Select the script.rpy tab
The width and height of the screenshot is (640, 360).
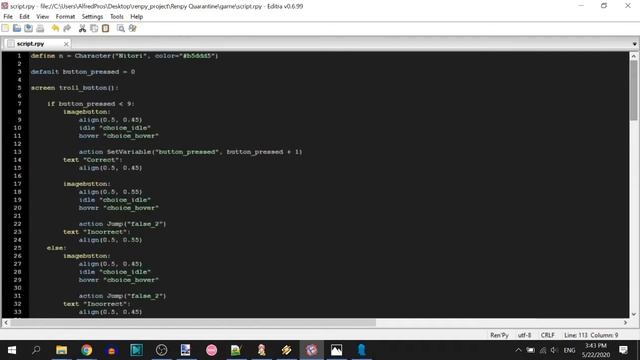click(x=37, y=44)
